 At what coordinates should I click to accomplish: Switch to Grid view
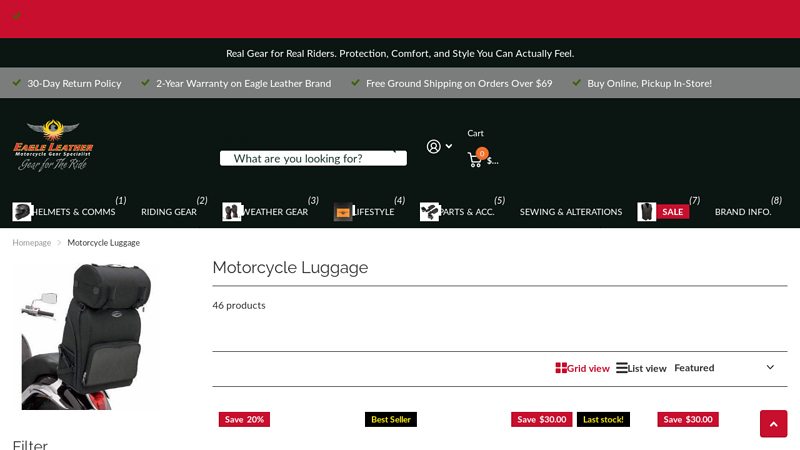[x=582, y=368]
